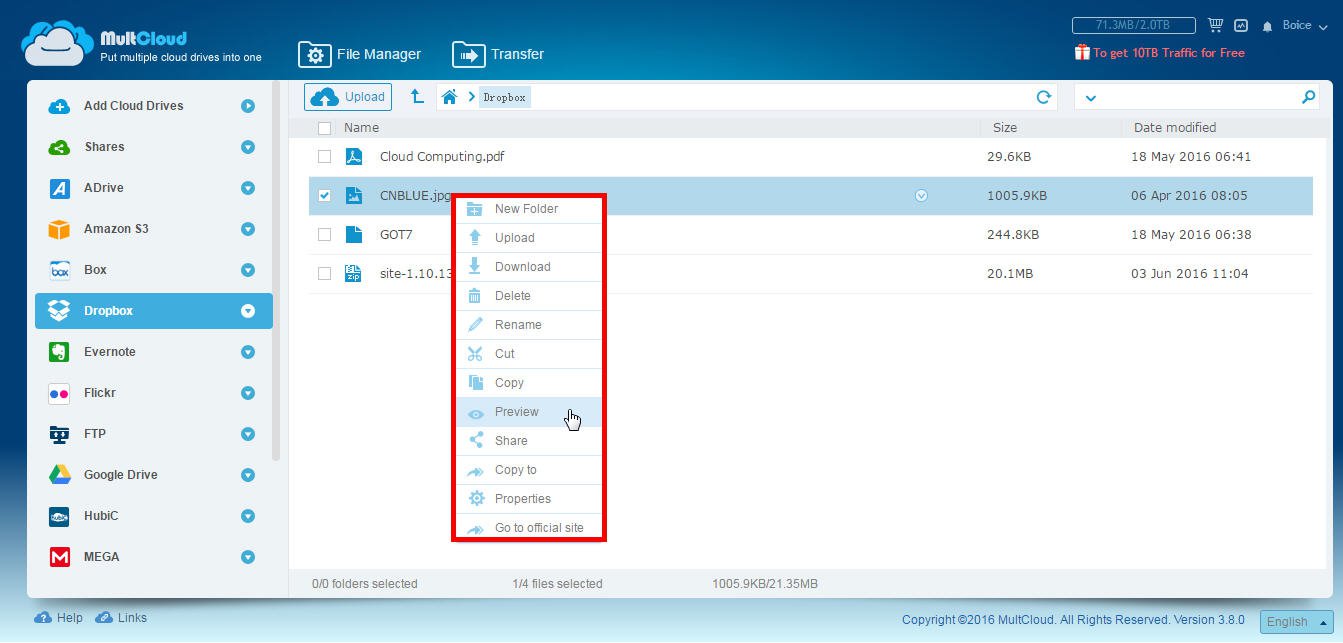Viewport: 1343px width, 643px height.
Task: Uncheck the CNBLUE.jpg checkbox
Action: coord(324,196)
